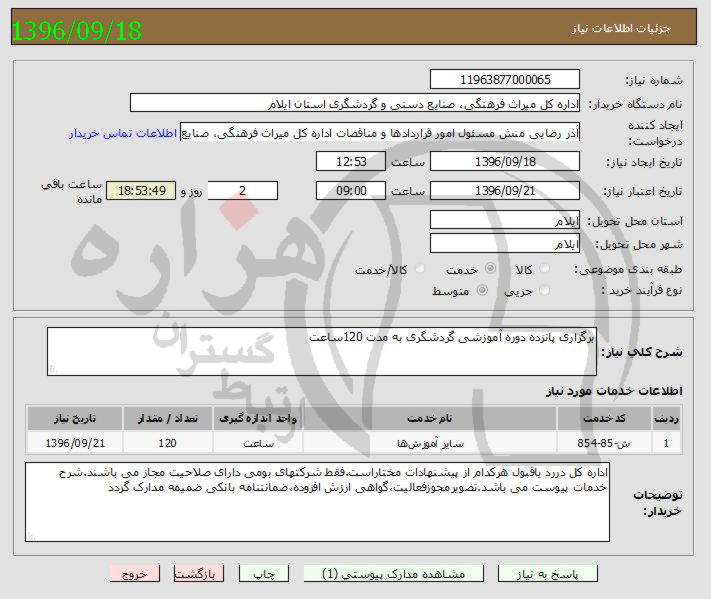The image size is (711, 599).
Task: Click the بازگشت back button
Action: [x=199, y=574]
